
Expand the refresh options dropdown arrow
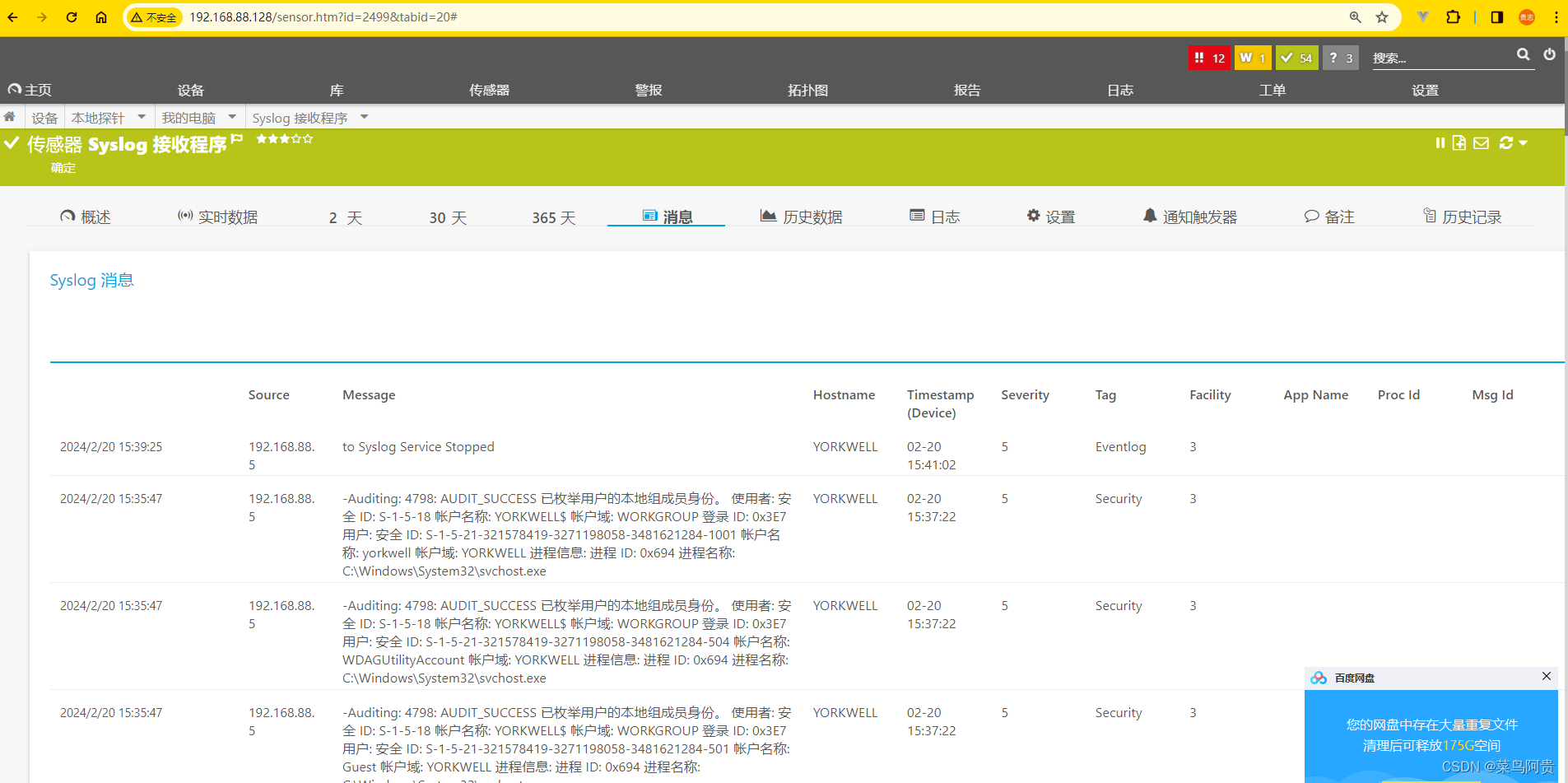pyautogui.click(x=1524, y=143)
